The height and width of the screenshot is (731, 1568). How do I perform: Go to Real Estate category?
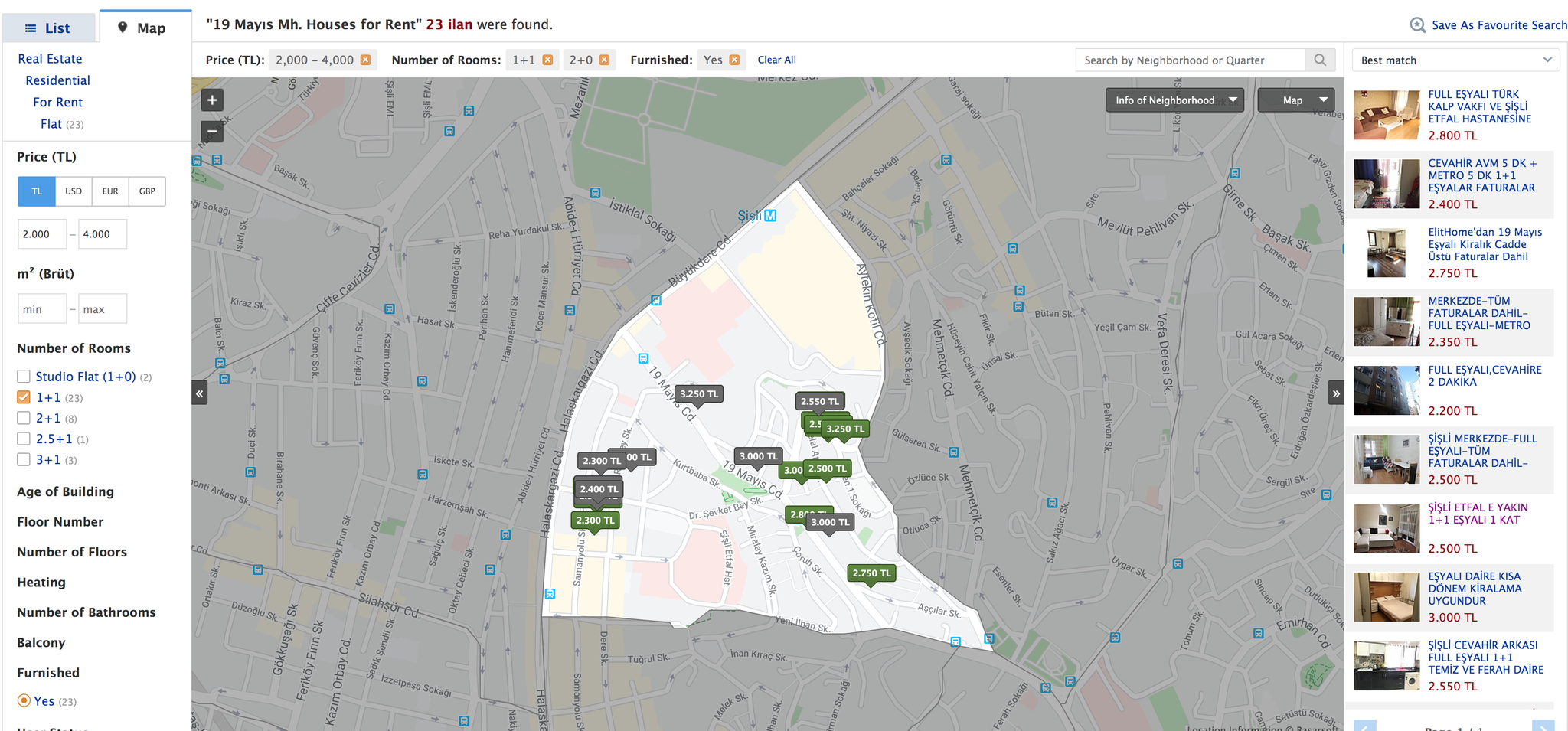tap(50, 59)
